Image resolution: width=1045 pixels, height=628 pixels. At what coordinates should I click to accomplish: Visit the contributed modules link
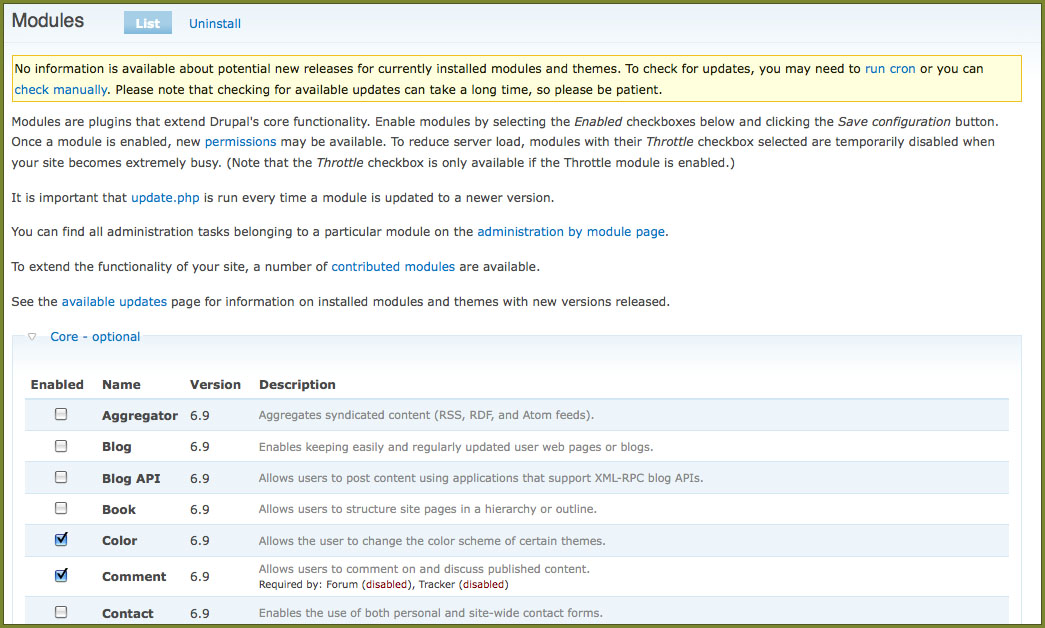393,267
